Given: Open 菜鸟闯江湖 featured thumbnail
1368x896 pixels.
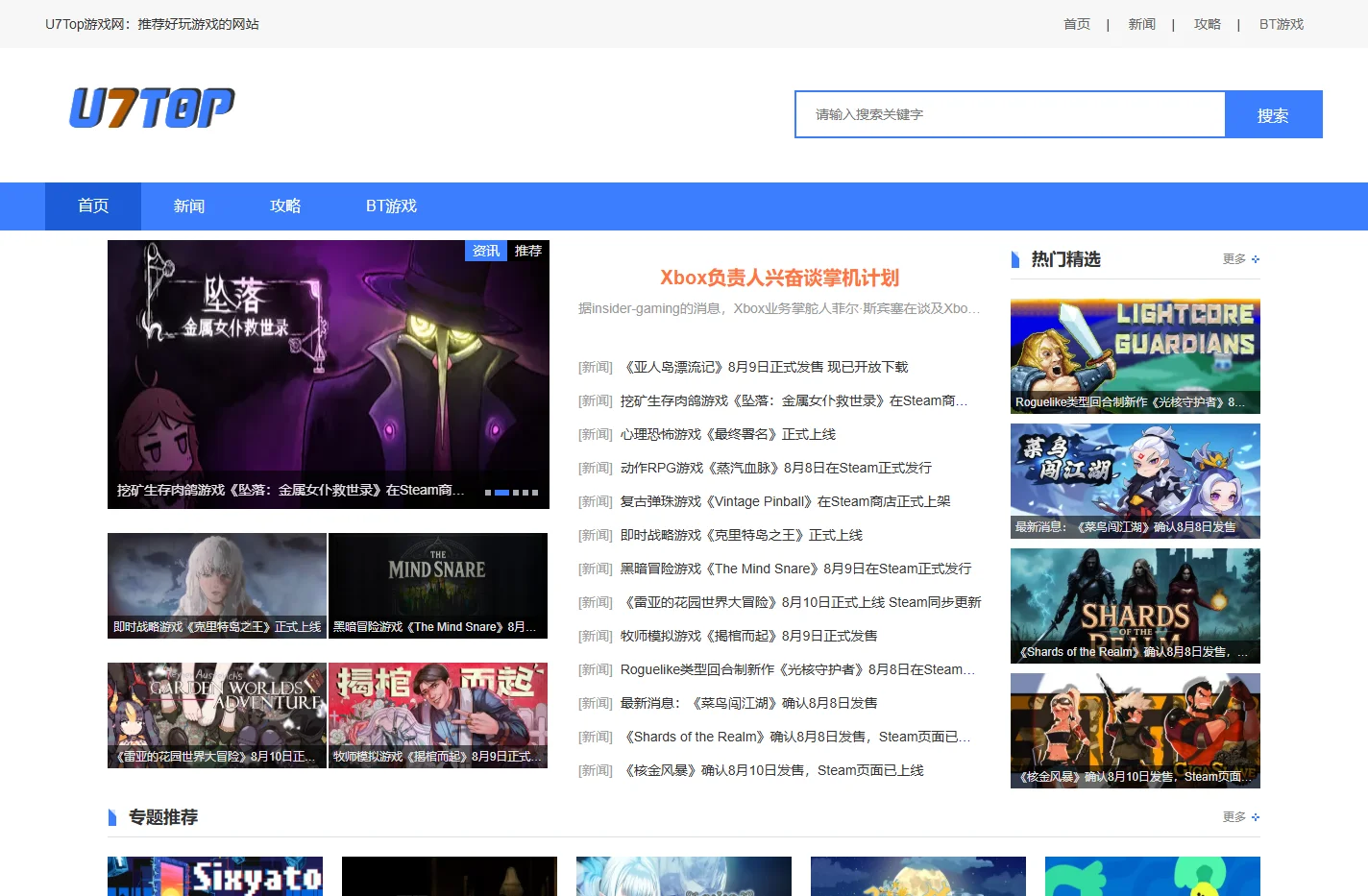Looking at the screenshot, I should (1136, 481).
